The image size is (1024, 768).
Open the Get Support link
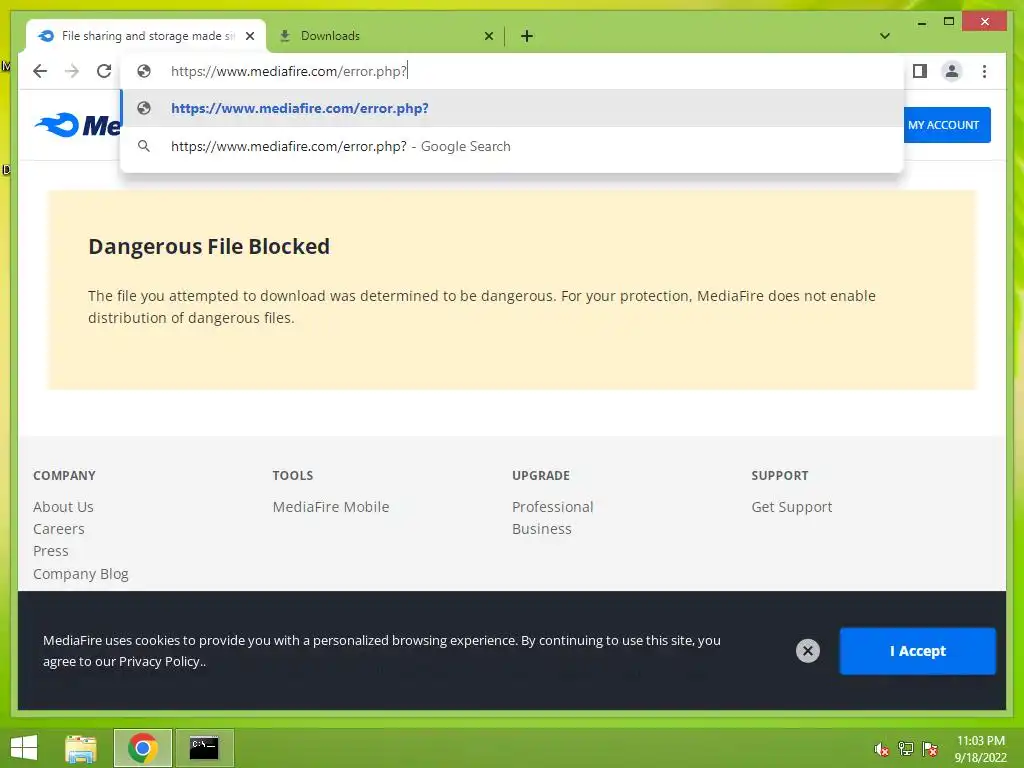point(792,507)
